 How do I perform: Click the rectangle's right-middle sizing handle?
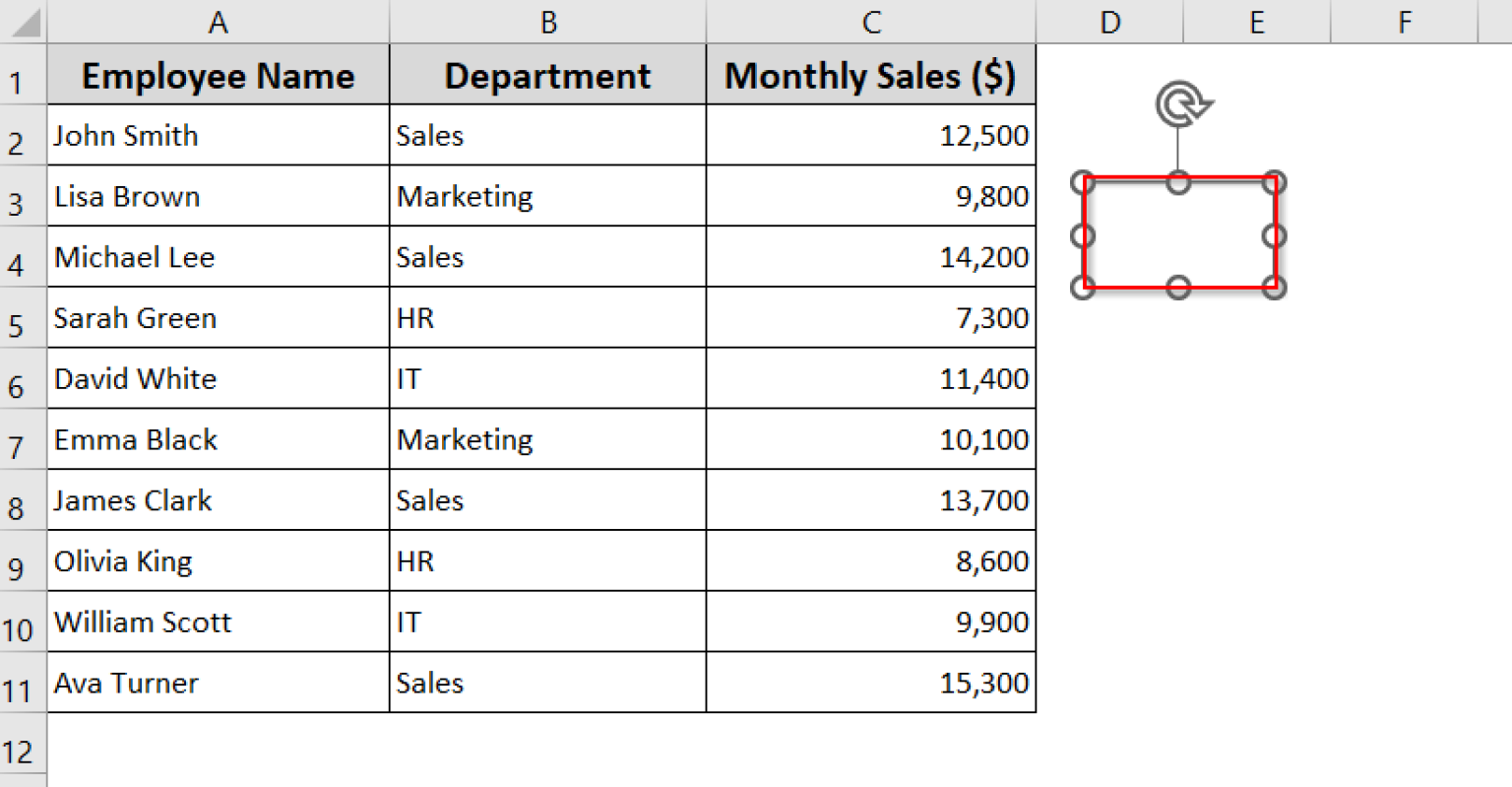(x=1275, y=235)
